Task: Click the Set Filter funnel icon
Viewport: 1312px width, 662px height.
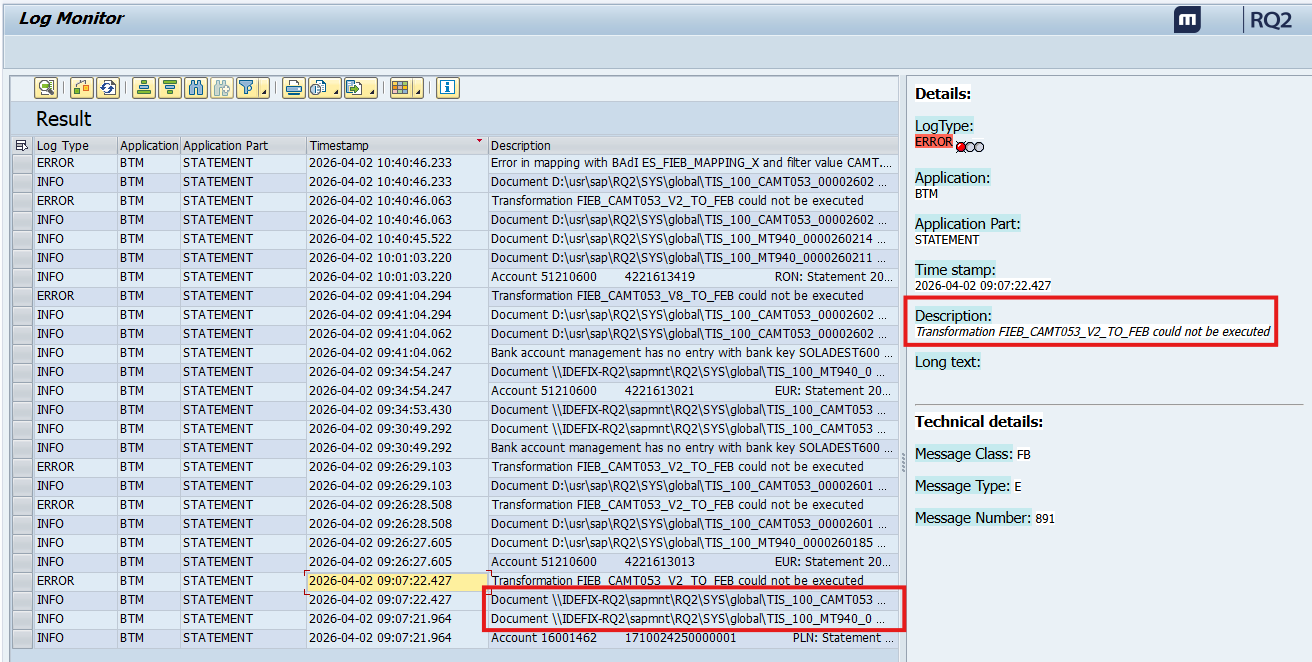Action: 247,88
